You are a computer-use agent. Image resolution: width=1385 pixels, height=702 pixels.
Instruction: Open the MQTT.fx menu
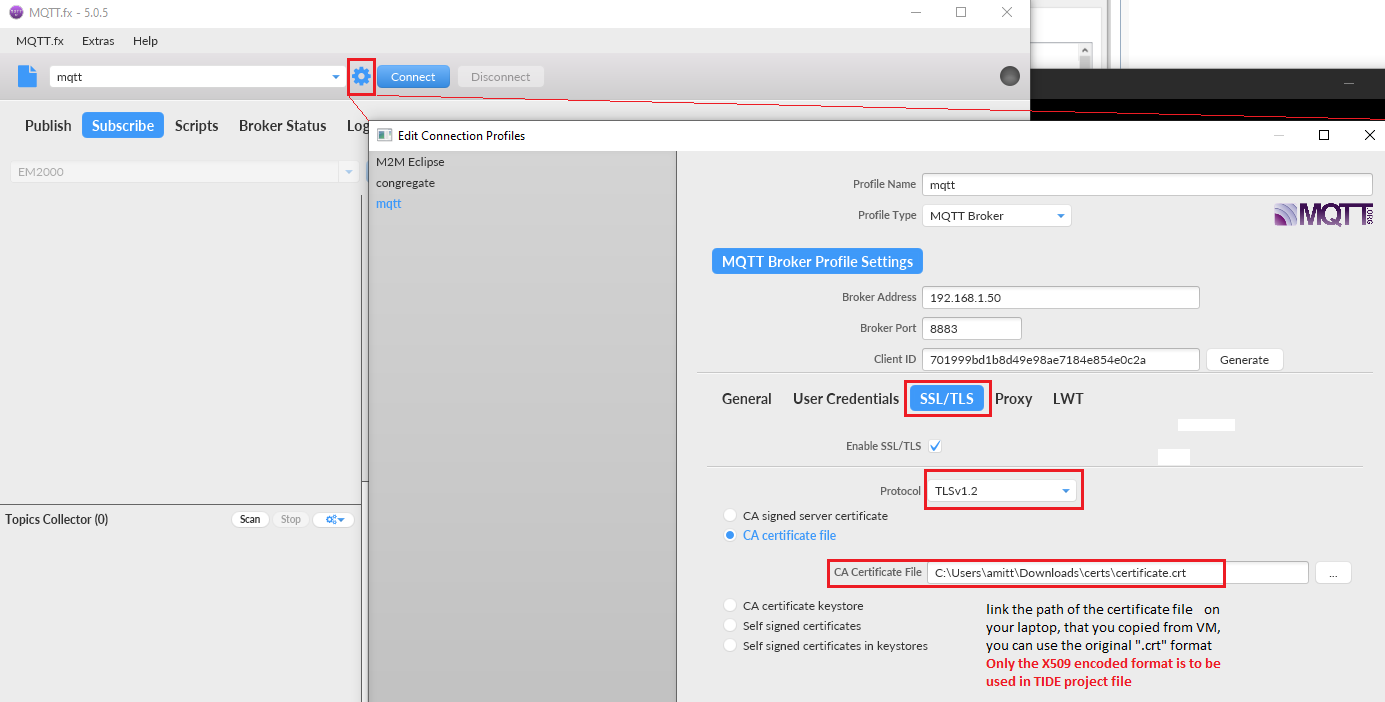point(40,41)
